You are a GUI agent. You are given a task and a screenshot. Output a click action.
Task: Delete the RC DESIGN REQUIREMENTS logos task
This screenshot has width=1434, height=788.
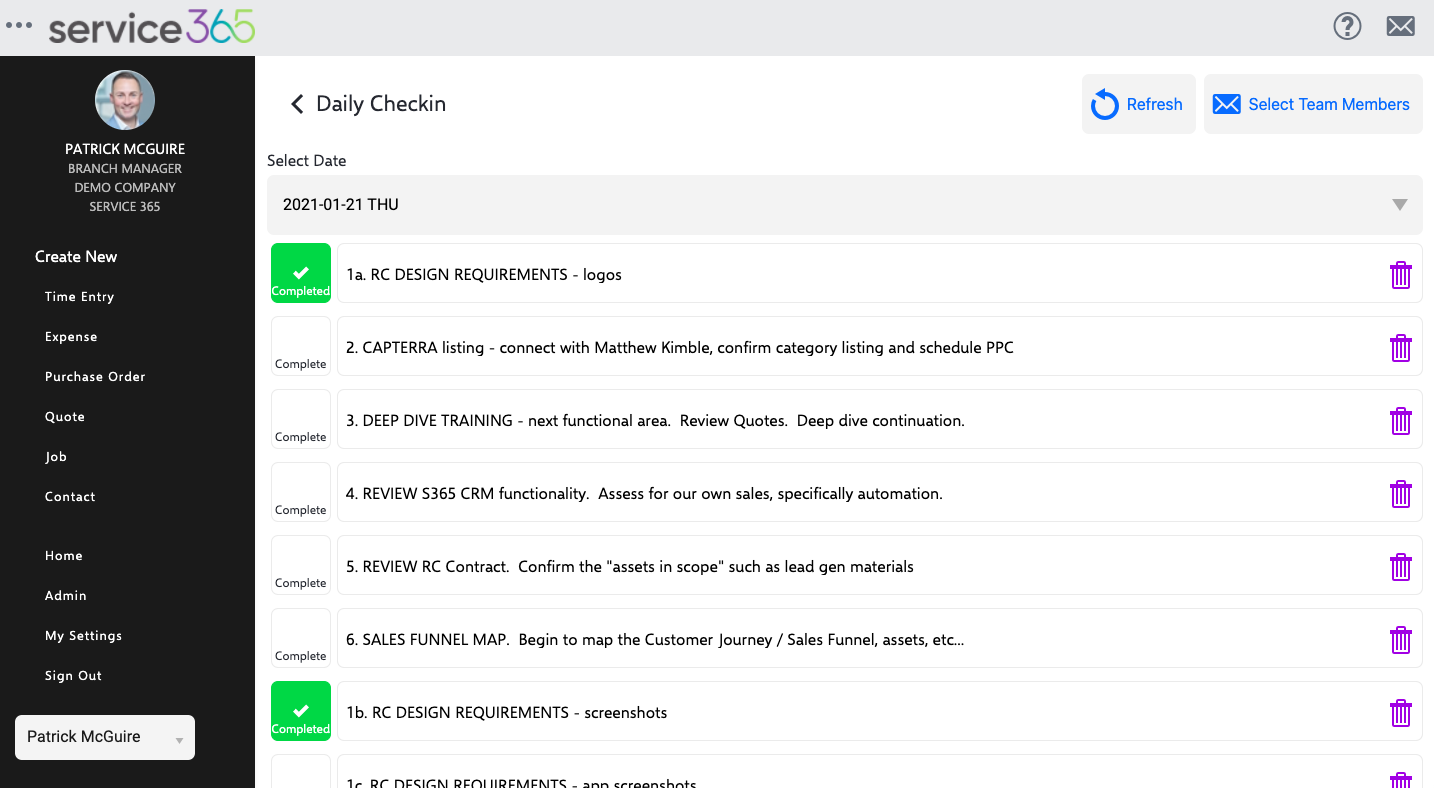[x=1400, y=274]
